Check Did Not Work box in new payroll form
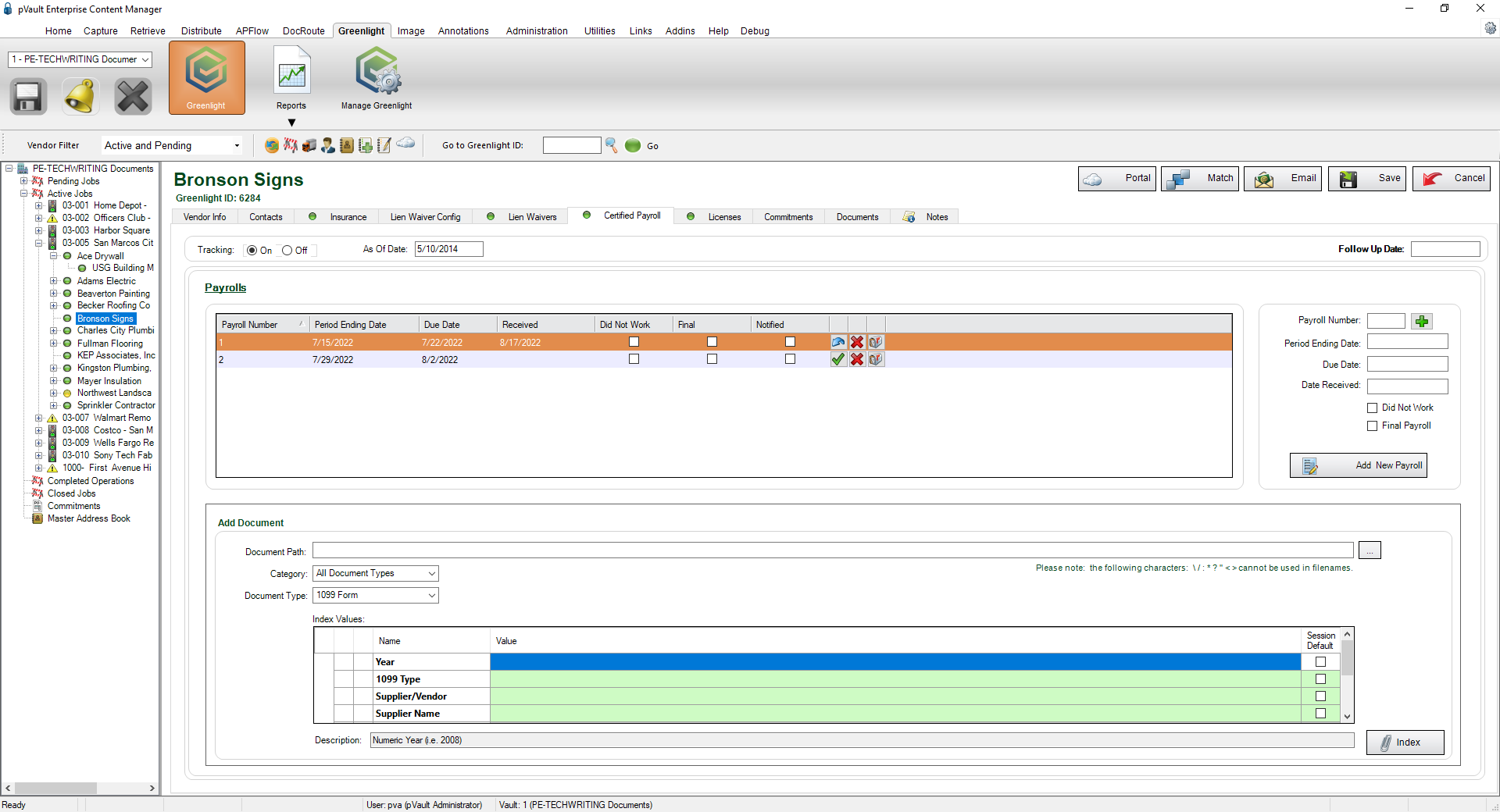The width and height of the screenshot is (1500, 812). pos(1372,408)
